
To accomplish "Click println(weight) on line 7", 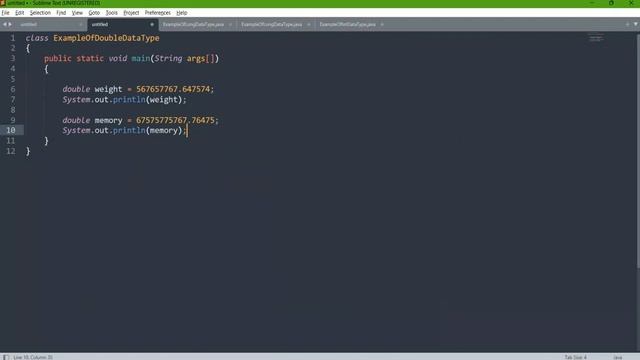I will [x=149, y=100].
